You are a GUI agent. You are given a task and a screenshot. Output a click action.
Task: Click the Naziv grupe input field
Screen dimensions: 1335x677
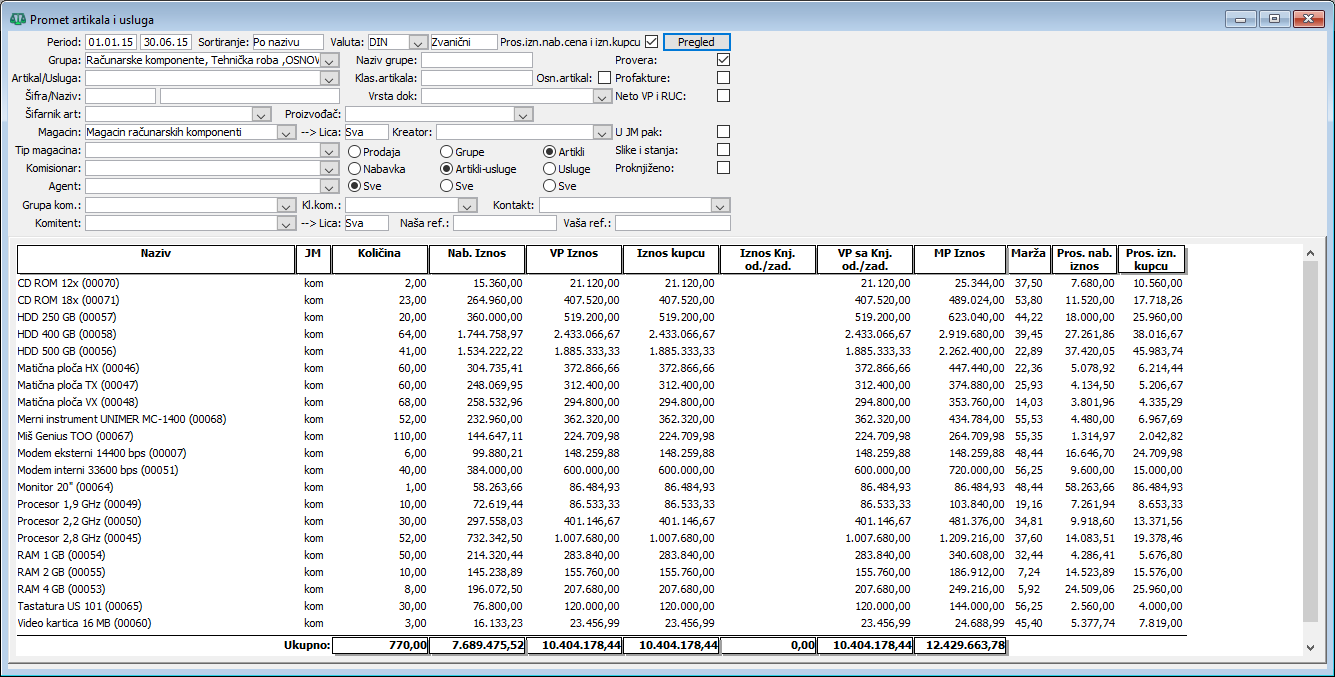[476, 60]
